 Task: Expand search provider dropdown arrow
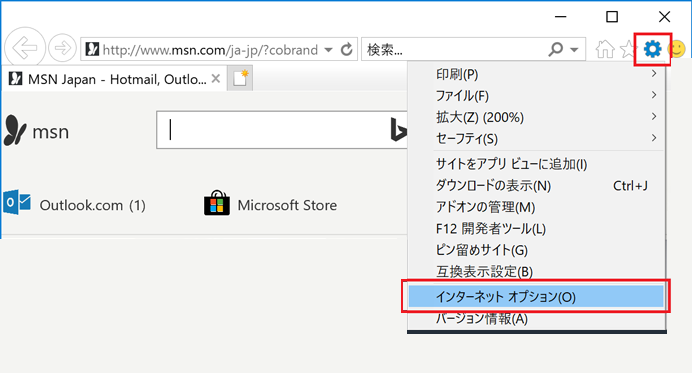[x=574, y=49]
